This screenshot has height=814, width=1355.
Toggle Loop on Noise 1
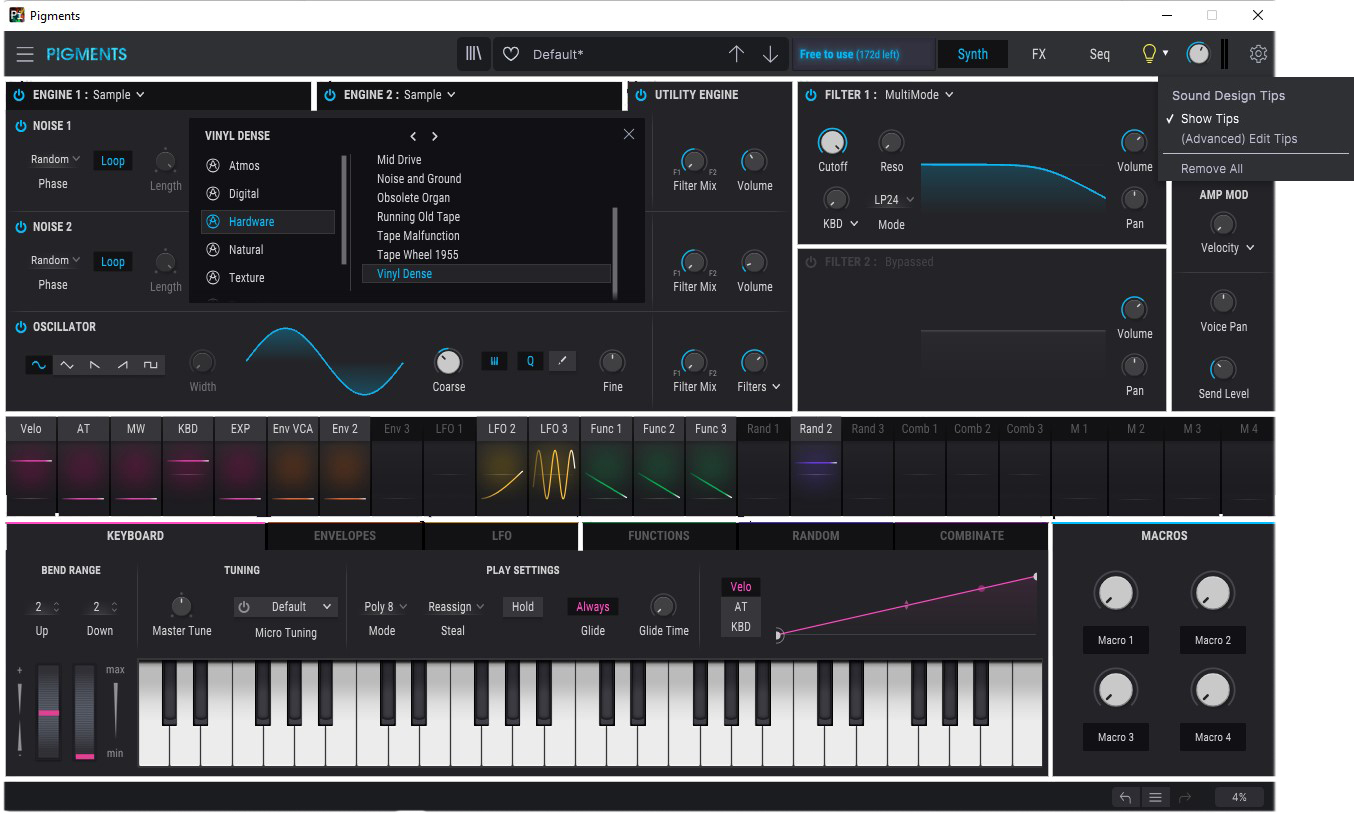[x=112, y=160]
